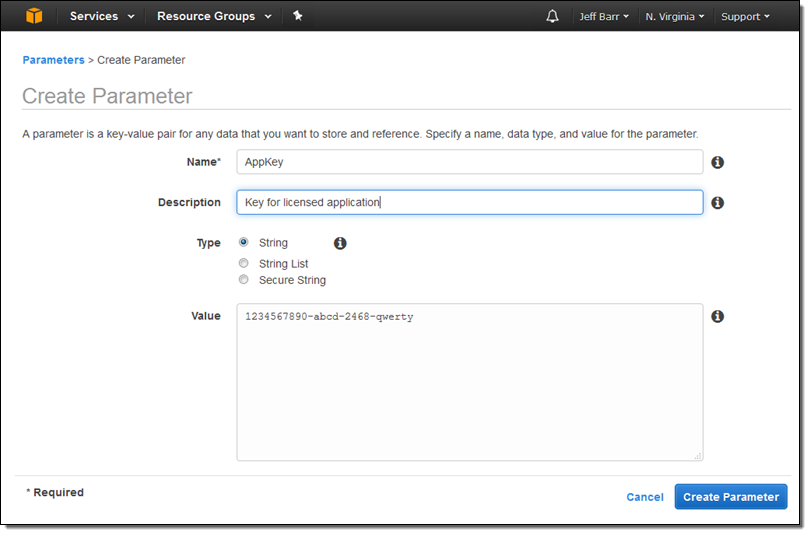The image size is (810, 535).
Task: Click the Cancel link
Action: [644, 497]
